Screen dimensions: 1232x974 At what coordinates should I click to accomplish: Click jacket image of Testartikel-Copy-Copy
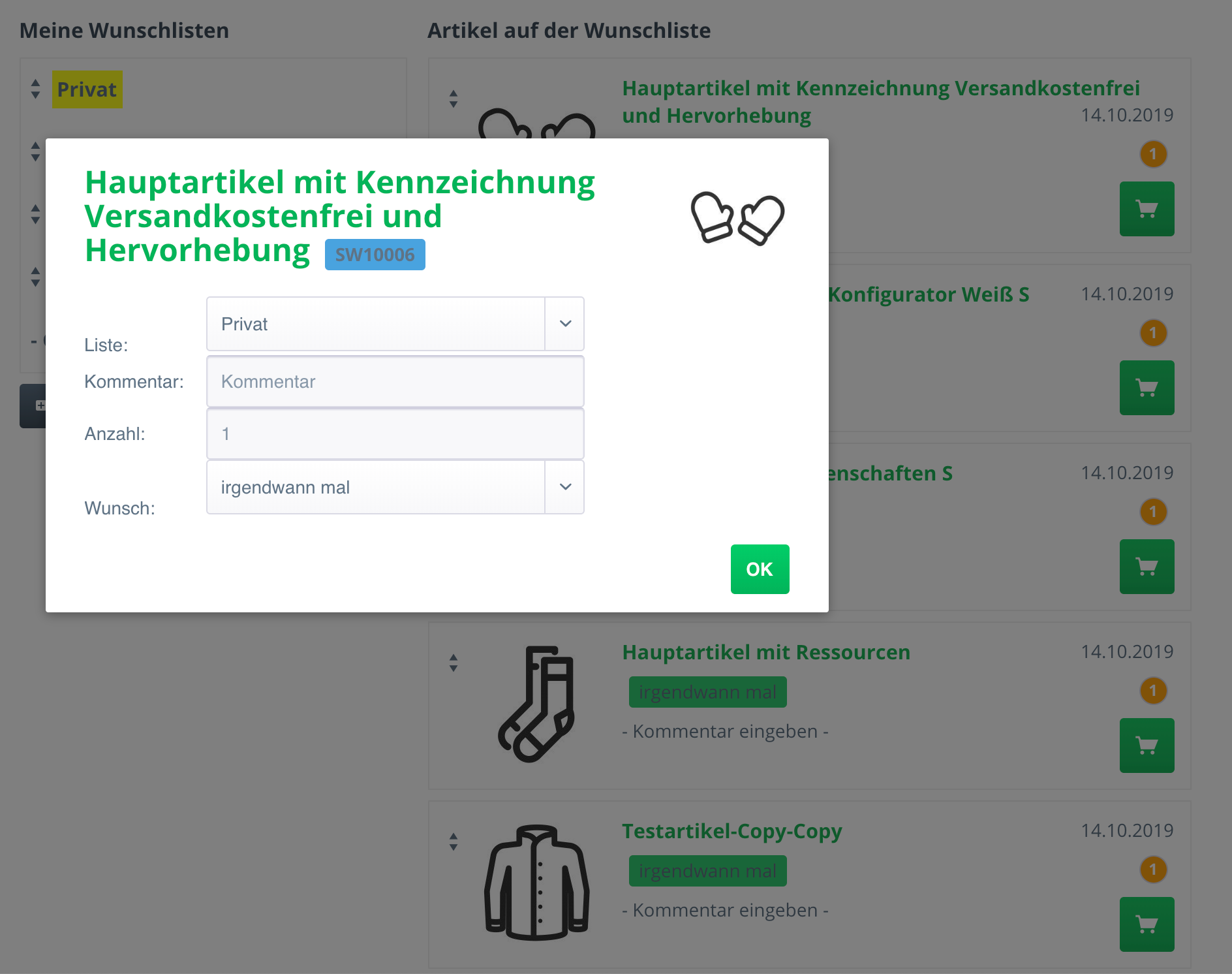pos(536,883)
